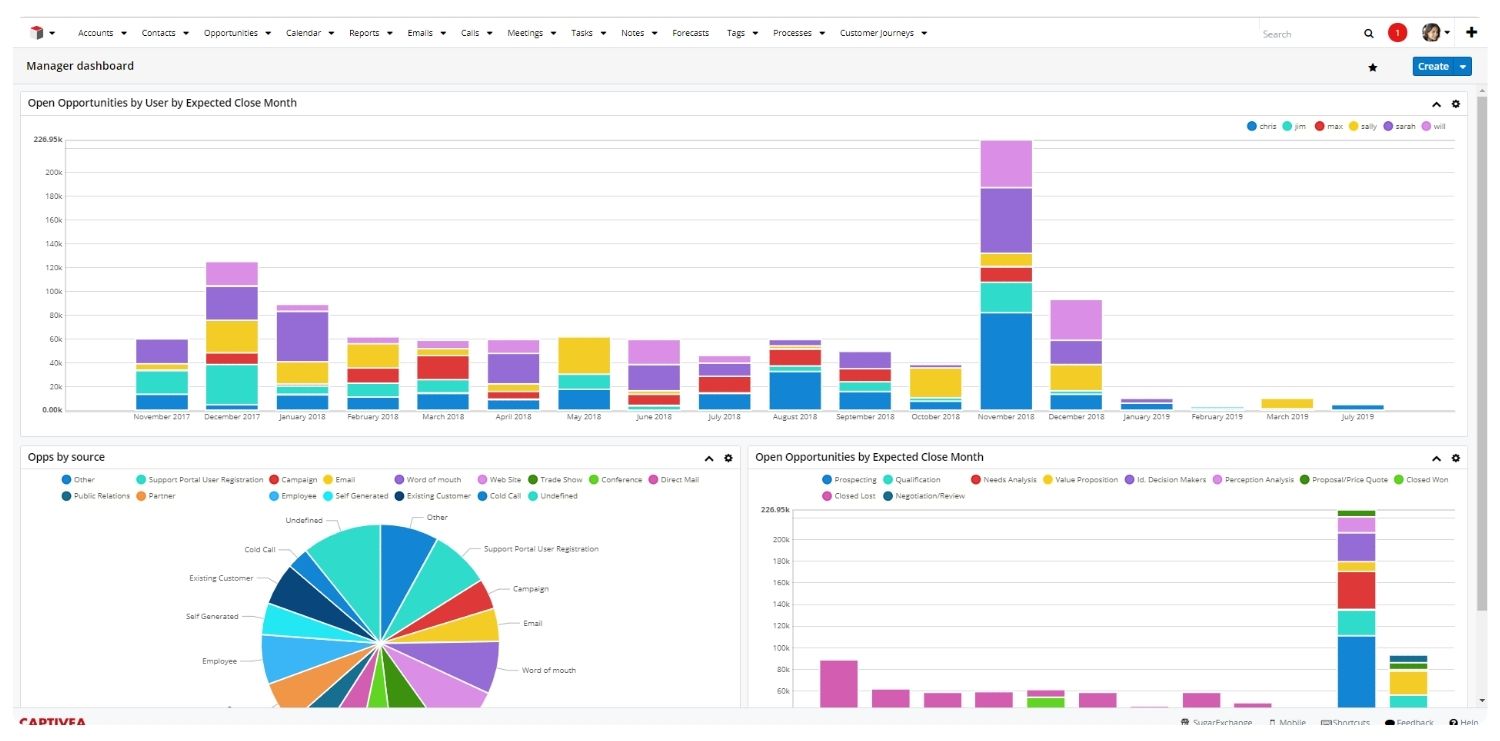Toggle the Word of mouth legend entry
This screenshot has height=741, width=1500.
(x=428, y=480)
